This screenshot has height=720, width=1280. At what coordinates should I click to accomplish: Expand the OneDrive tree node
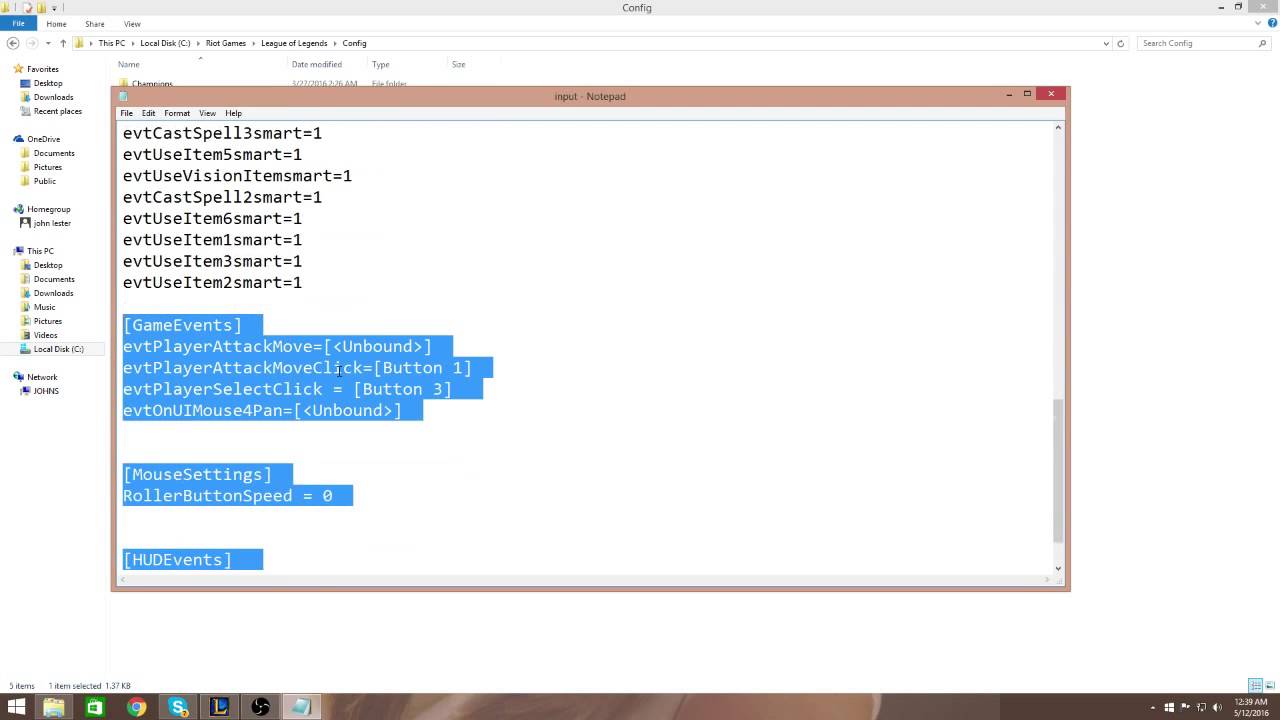[9, 139]
